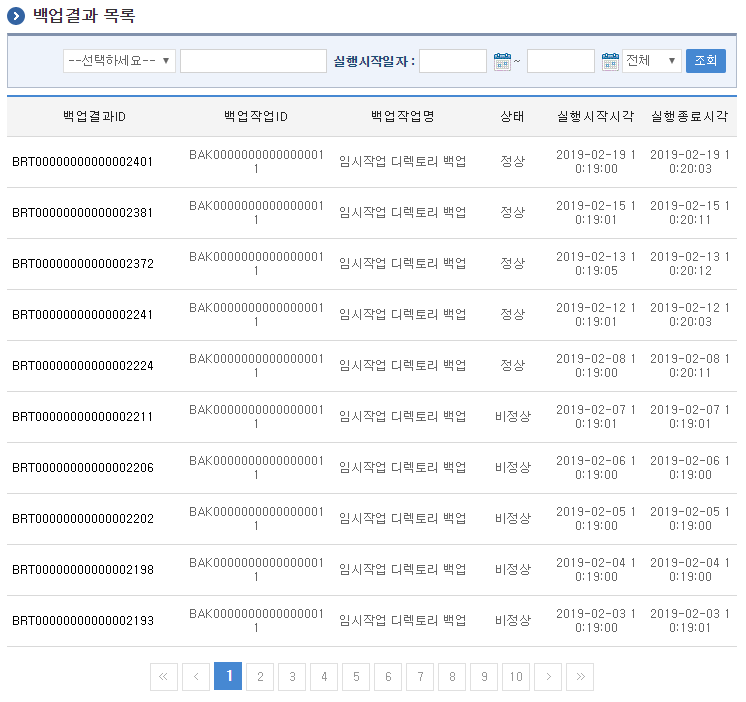Click the arrow icon beside 백업결과 목록 title
The image size is (746, 702).
[15, 16]
